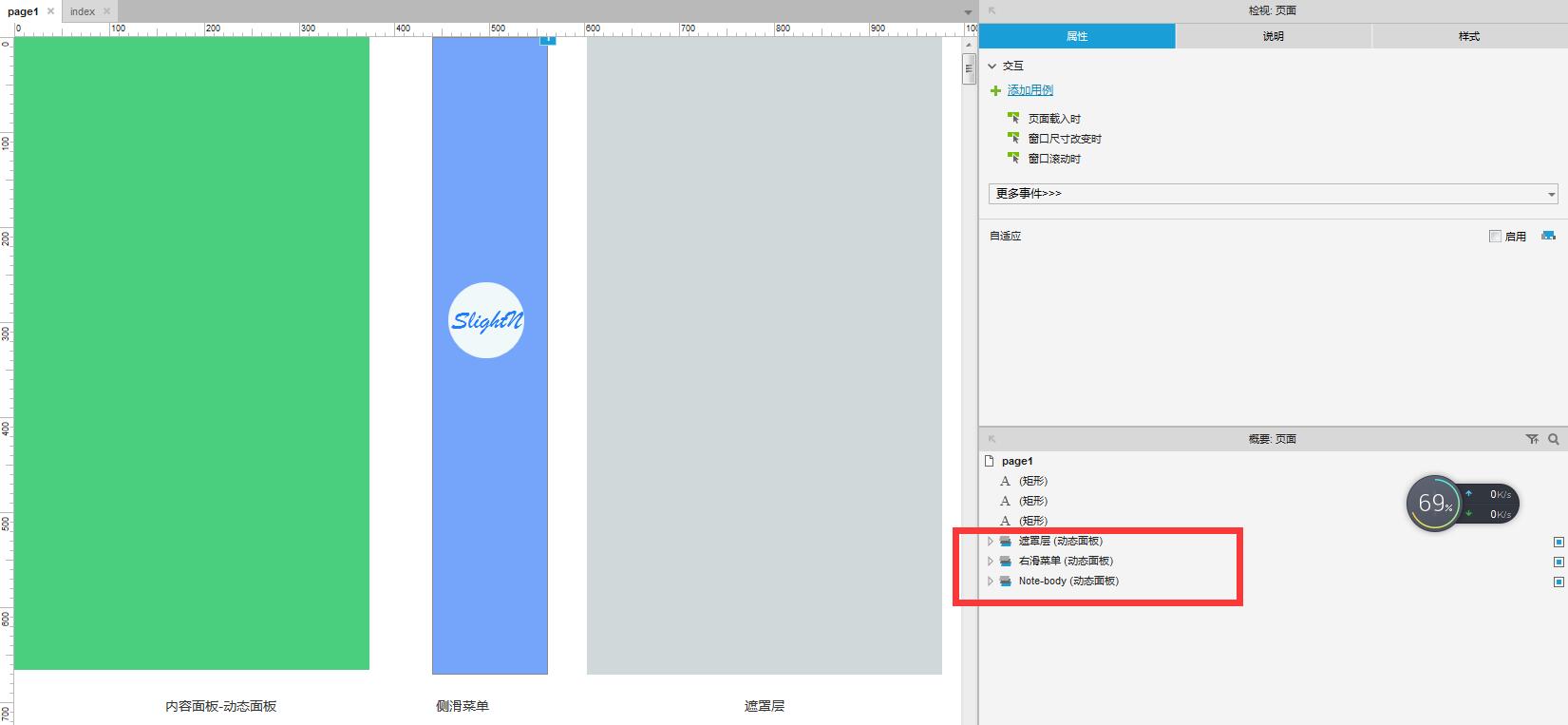Viewport: 1568px width, 725px height.
Task: Close the page1 tab with its X
Action: pyautogui.click(x=51, y=11)
